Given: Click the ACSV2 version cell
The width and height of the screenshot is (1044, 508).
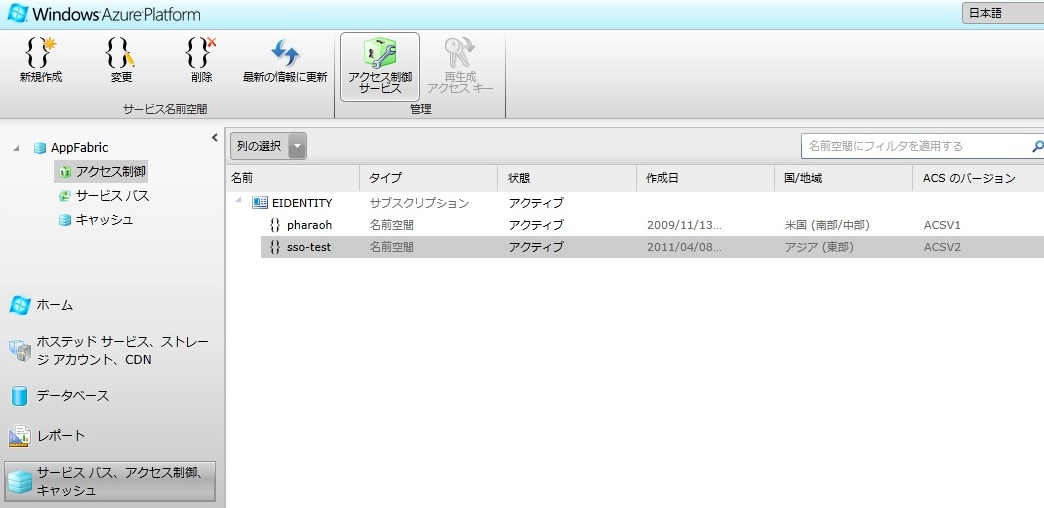Looking at the screenshot, I should [x=942, y=247].
